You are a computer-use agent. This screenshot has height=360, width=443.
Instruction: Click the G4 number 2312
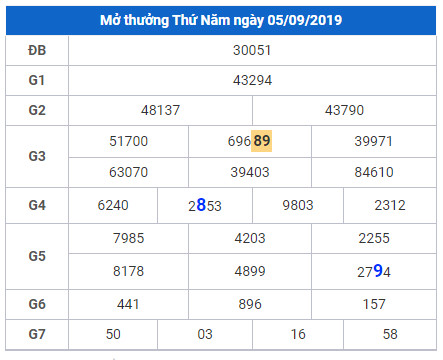coord(390,205)
